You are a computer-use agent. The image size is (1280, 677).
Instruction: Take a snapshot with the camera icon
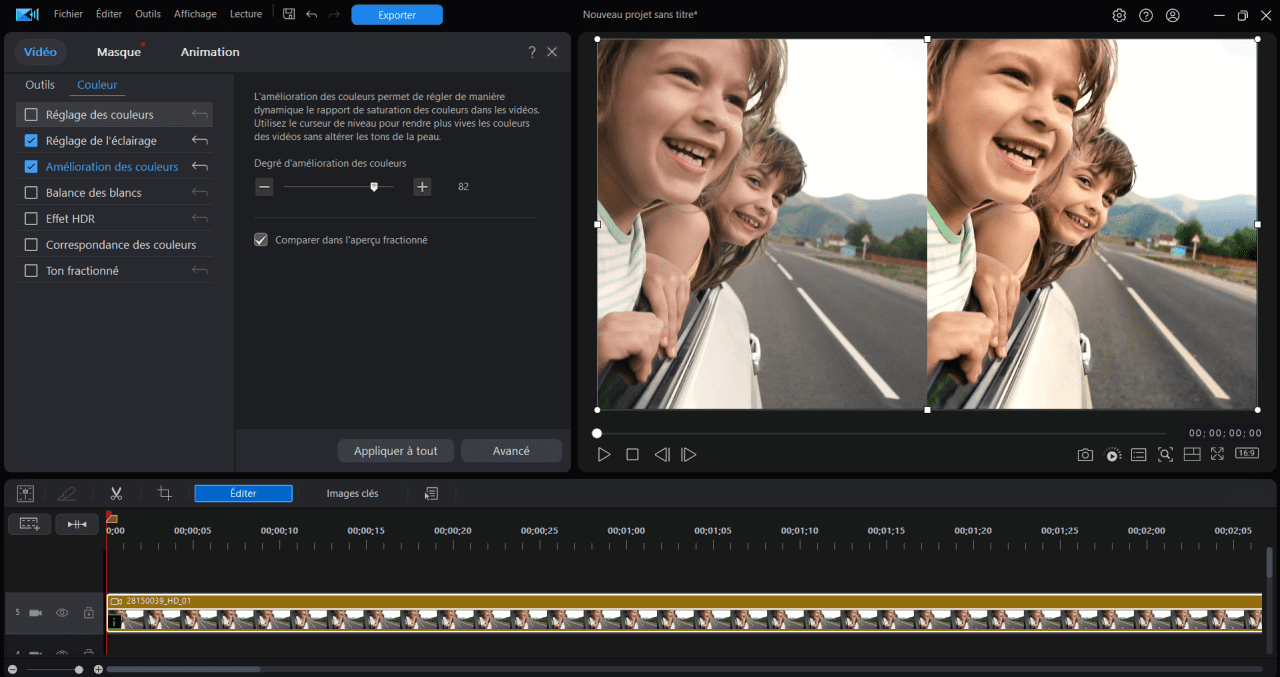[1085, 454]
